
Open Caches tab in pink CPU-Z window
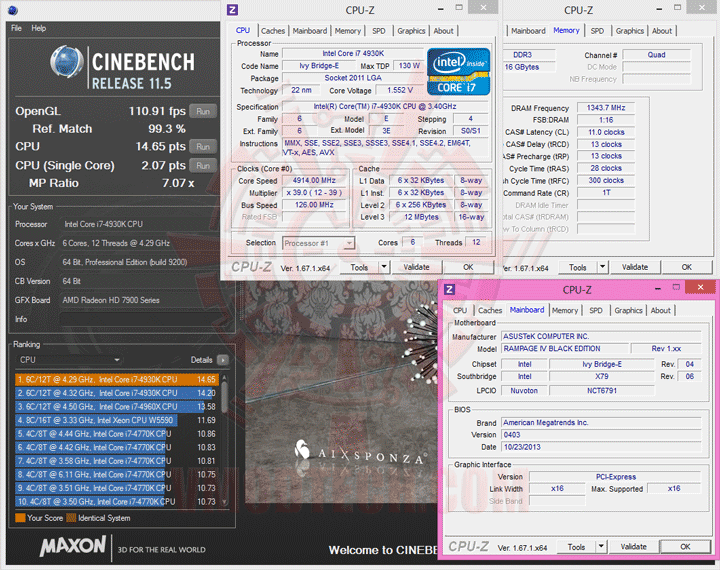(490, 310)
